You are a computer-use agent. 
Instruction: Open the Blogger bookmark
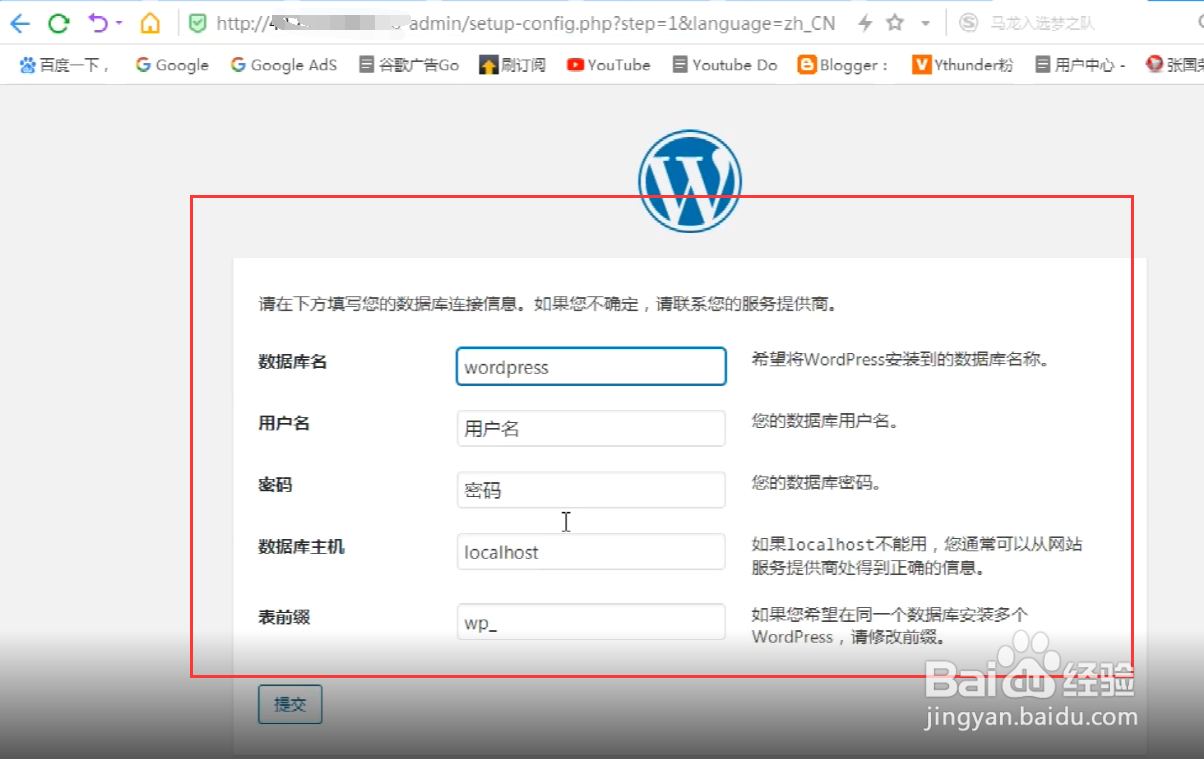[843, 65]
